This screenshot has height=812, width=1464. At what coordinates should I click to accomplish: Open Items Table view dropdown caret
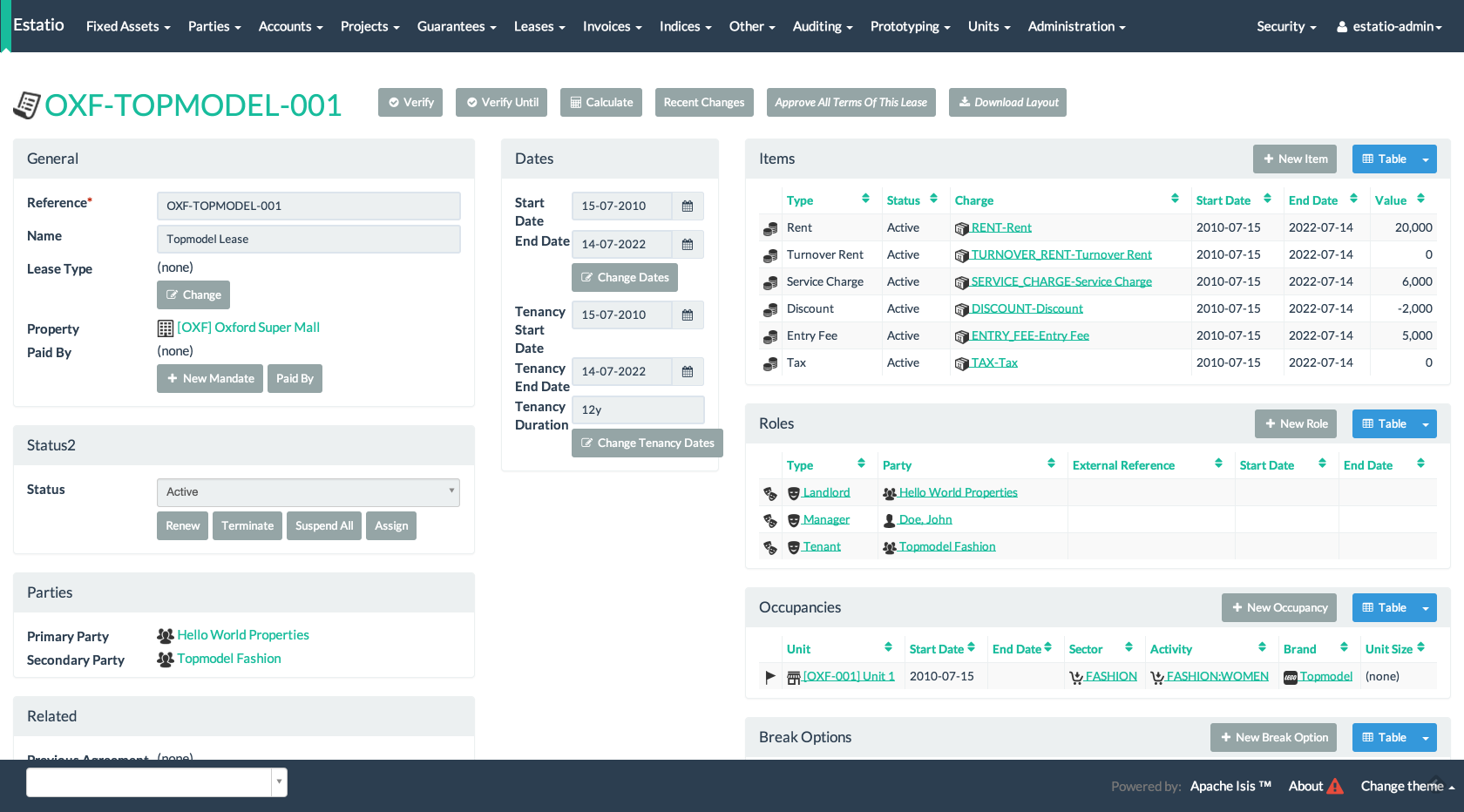[x=1426, y=159]
